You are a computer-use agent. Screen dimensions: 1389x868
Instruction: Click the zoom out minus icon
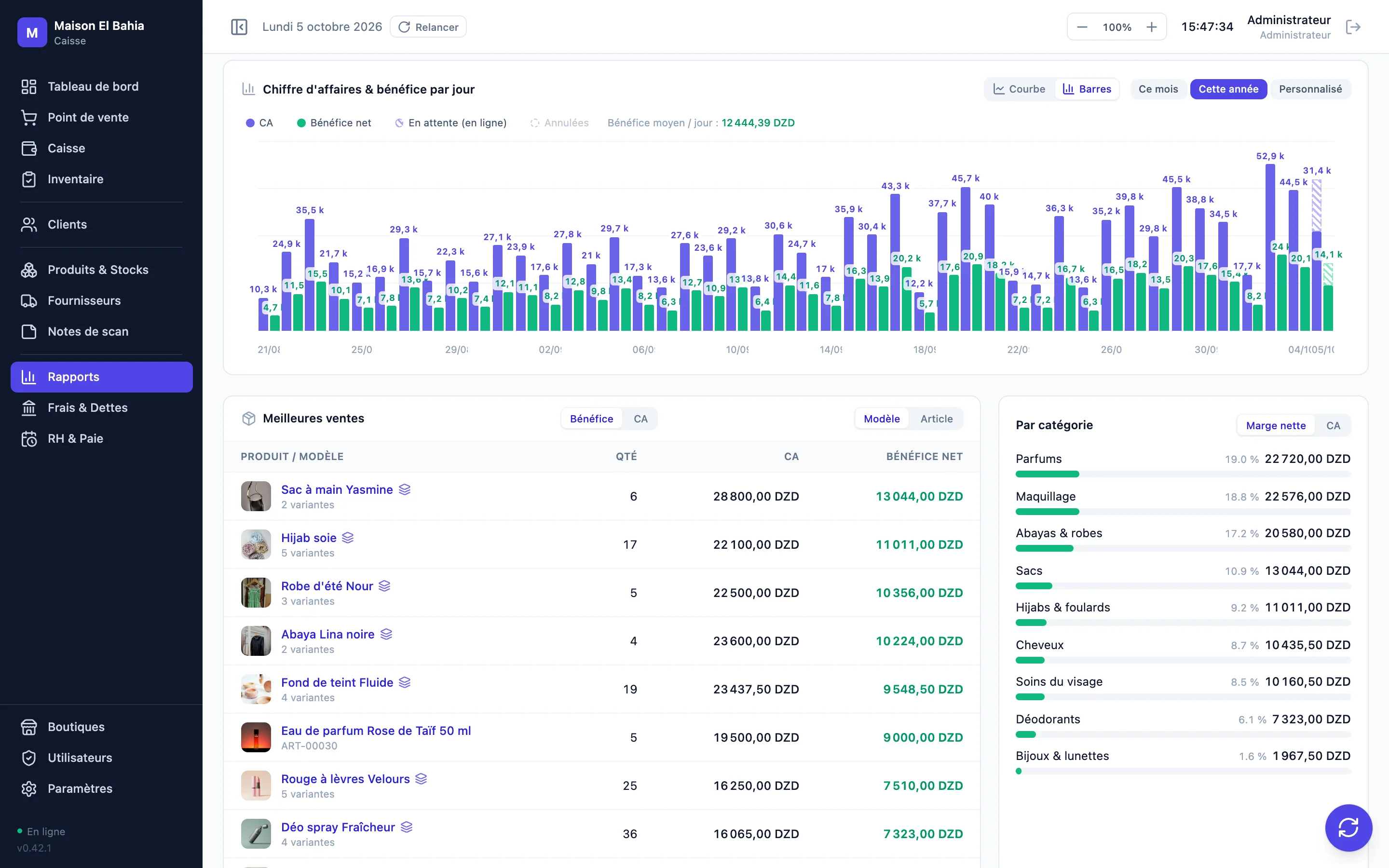(1082, 27)
